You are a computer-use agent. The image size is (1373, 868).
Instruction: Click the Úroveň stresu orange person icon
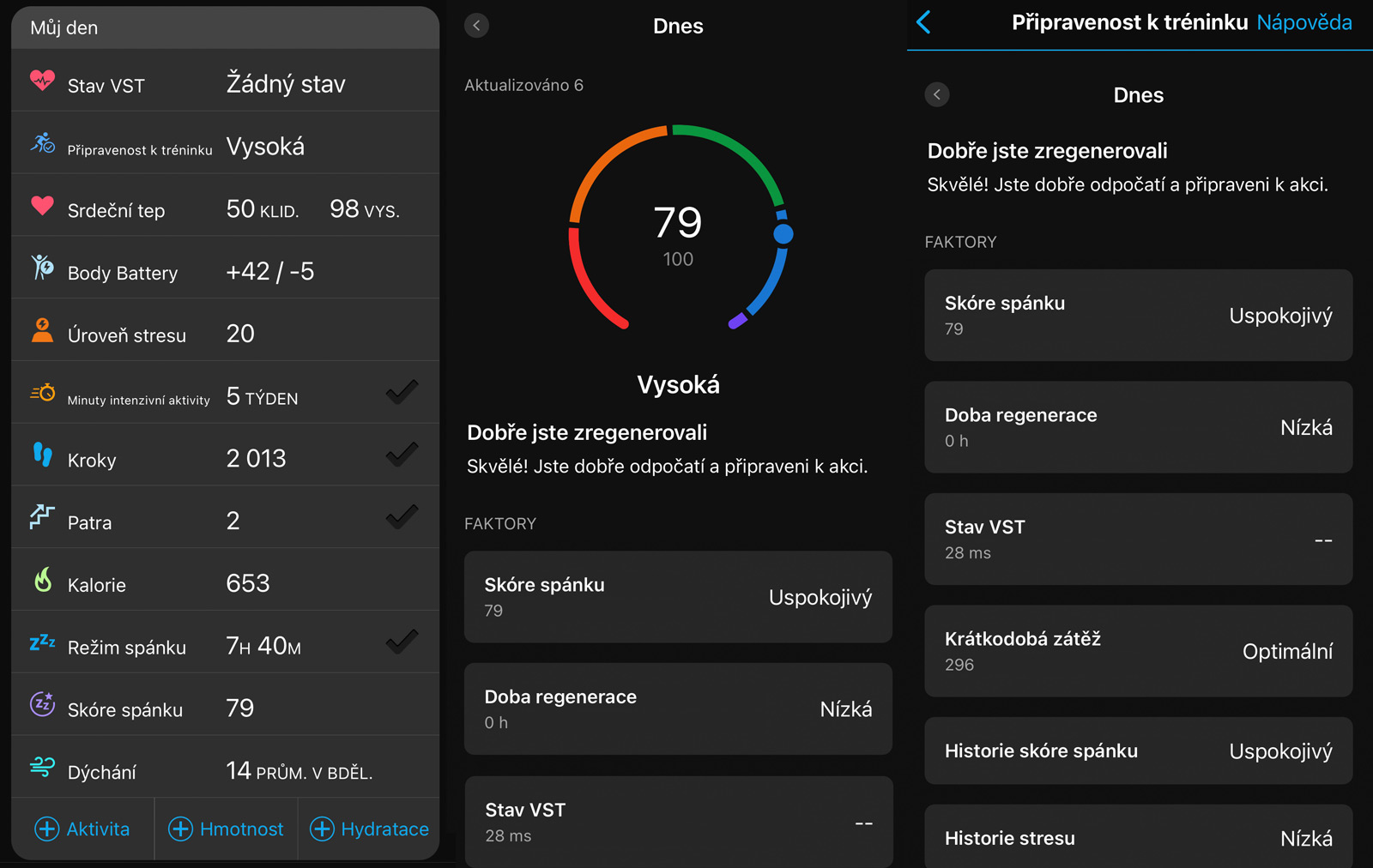point(42,330)
